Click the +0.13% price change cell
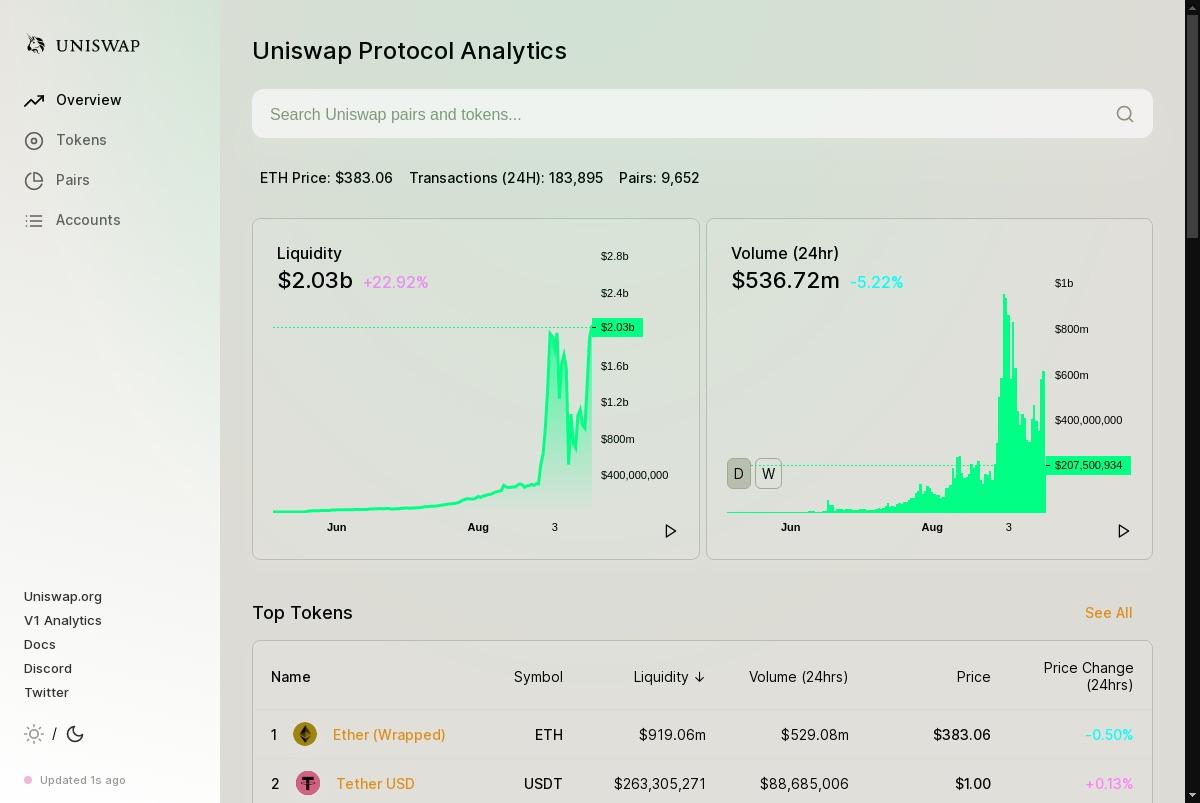The image size is (1200, 803). pyautogui.click(x=1109, y=784)
